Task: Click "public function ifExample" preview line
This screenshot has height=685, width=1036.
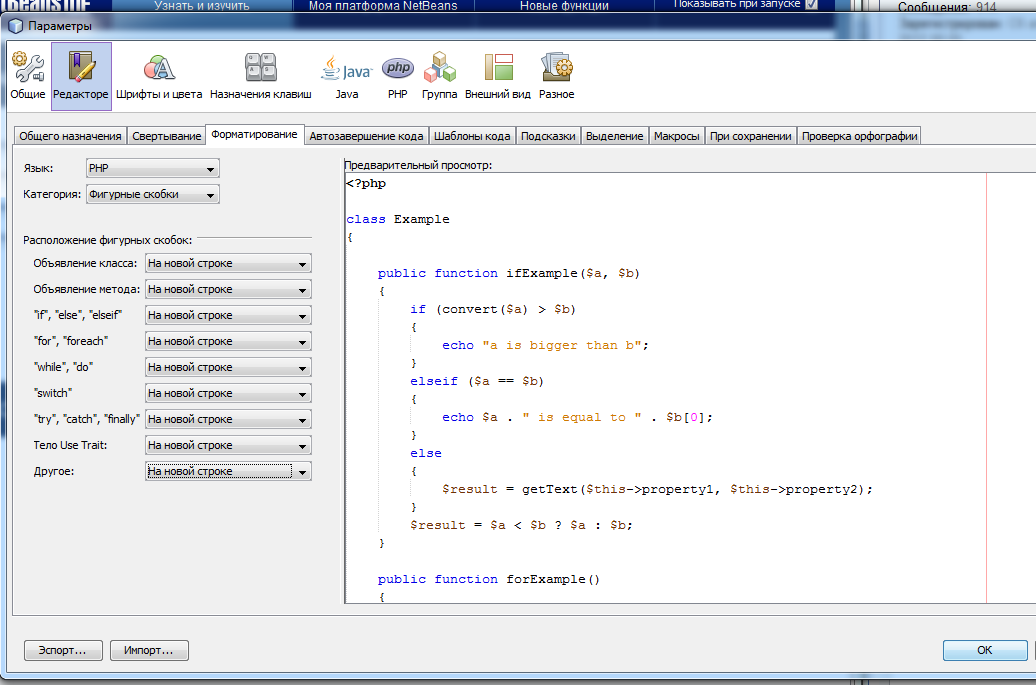Action: click(509, 273)
